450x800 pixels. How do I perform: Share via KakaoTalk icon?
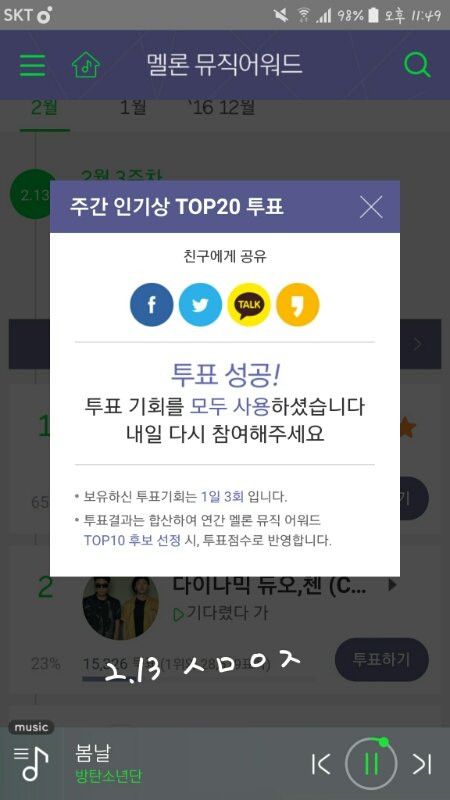(x=249, y=305)
